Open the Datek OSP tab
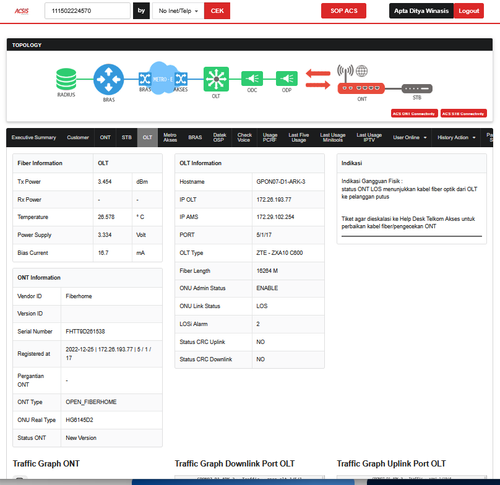Viewport: 500px width, 485px height. tap(219, 137)
